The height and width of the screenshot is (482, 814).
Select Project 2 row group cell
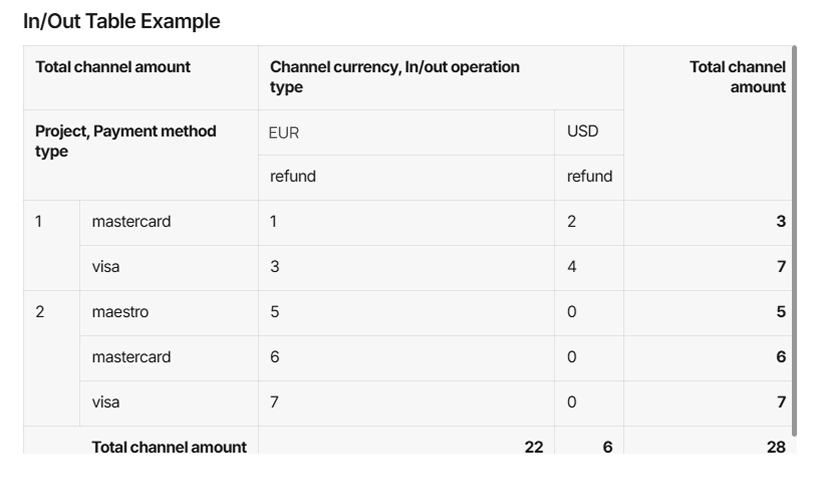tap(51, 358)
